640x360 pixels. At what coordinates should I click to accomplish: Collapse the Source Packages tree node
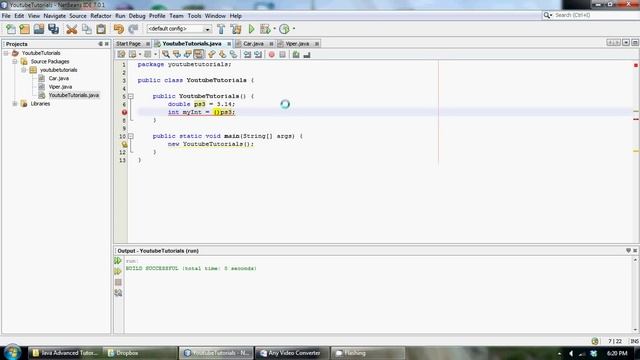click(x=15, y=62)
